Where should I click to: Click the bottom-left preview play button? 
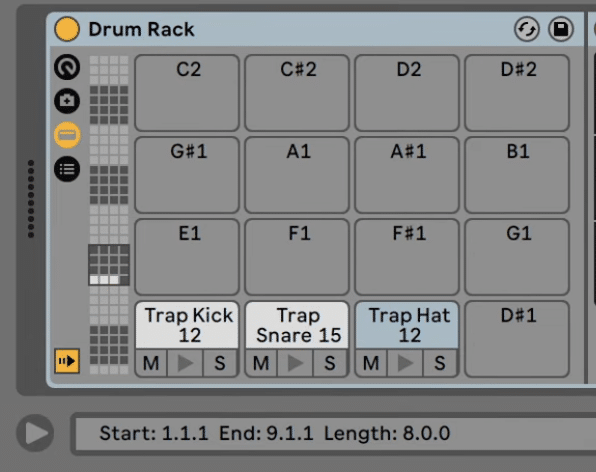tap(35, 433)
